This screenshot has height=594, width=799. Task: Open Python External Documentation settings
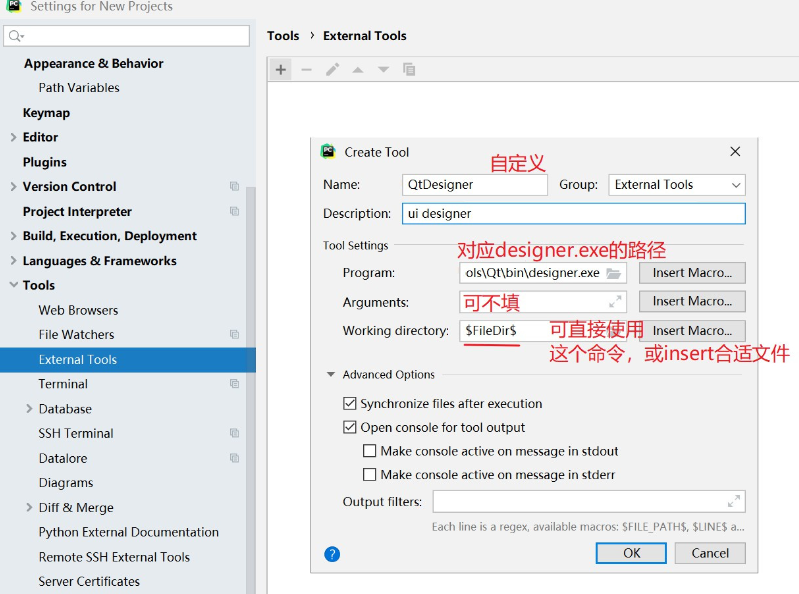pyautogui.click(x=128, y=532)
